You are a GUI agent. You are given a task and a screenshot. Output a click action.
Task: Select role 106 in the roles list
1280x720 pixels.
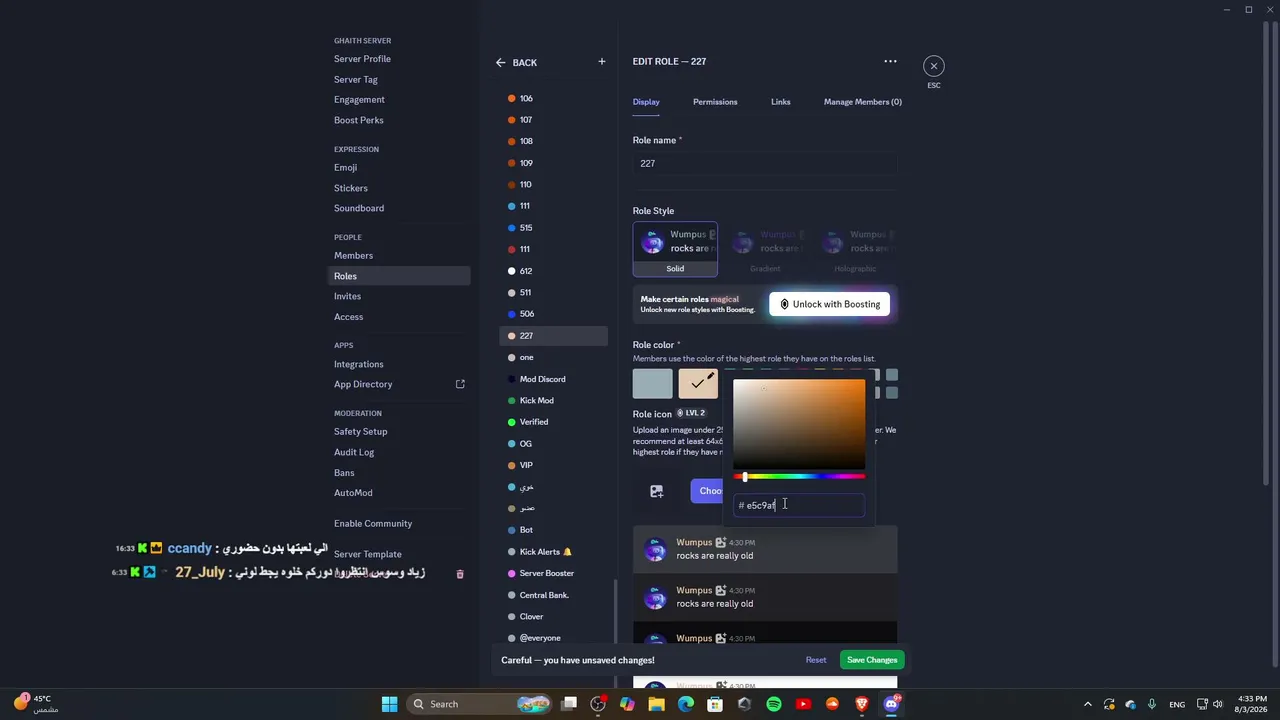[553, 99]
